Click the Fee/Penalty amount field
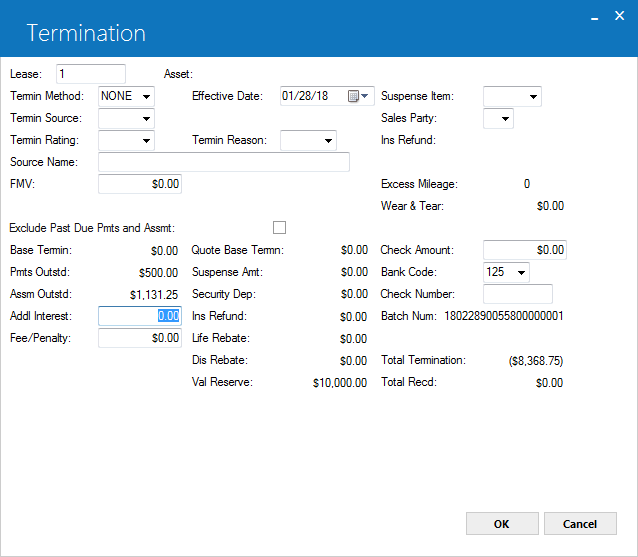The width and height of the screenshot is (638, 557). pos(140,338)
